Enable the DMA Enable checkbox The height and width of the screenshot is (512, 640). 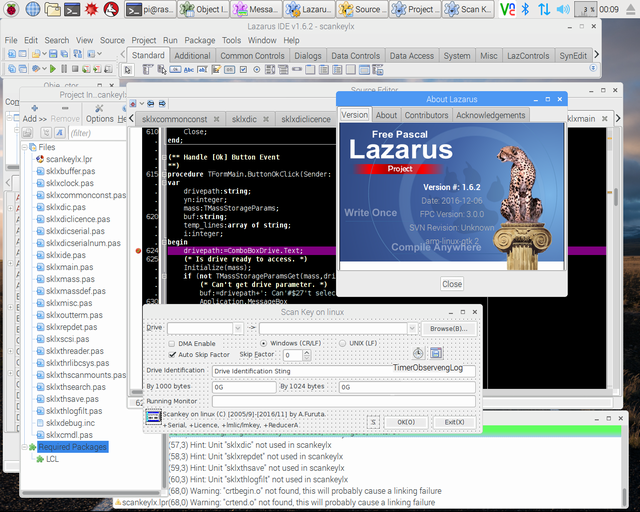point(171,344)
